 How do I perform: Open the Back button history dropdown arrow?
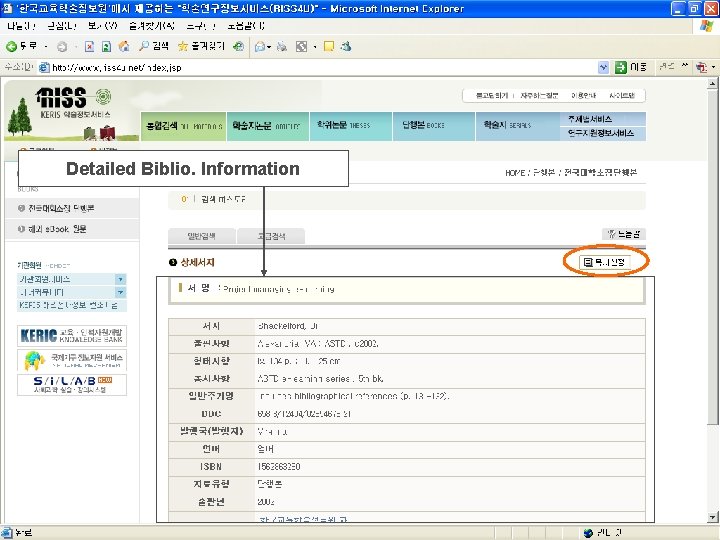(x=46, y=46)
